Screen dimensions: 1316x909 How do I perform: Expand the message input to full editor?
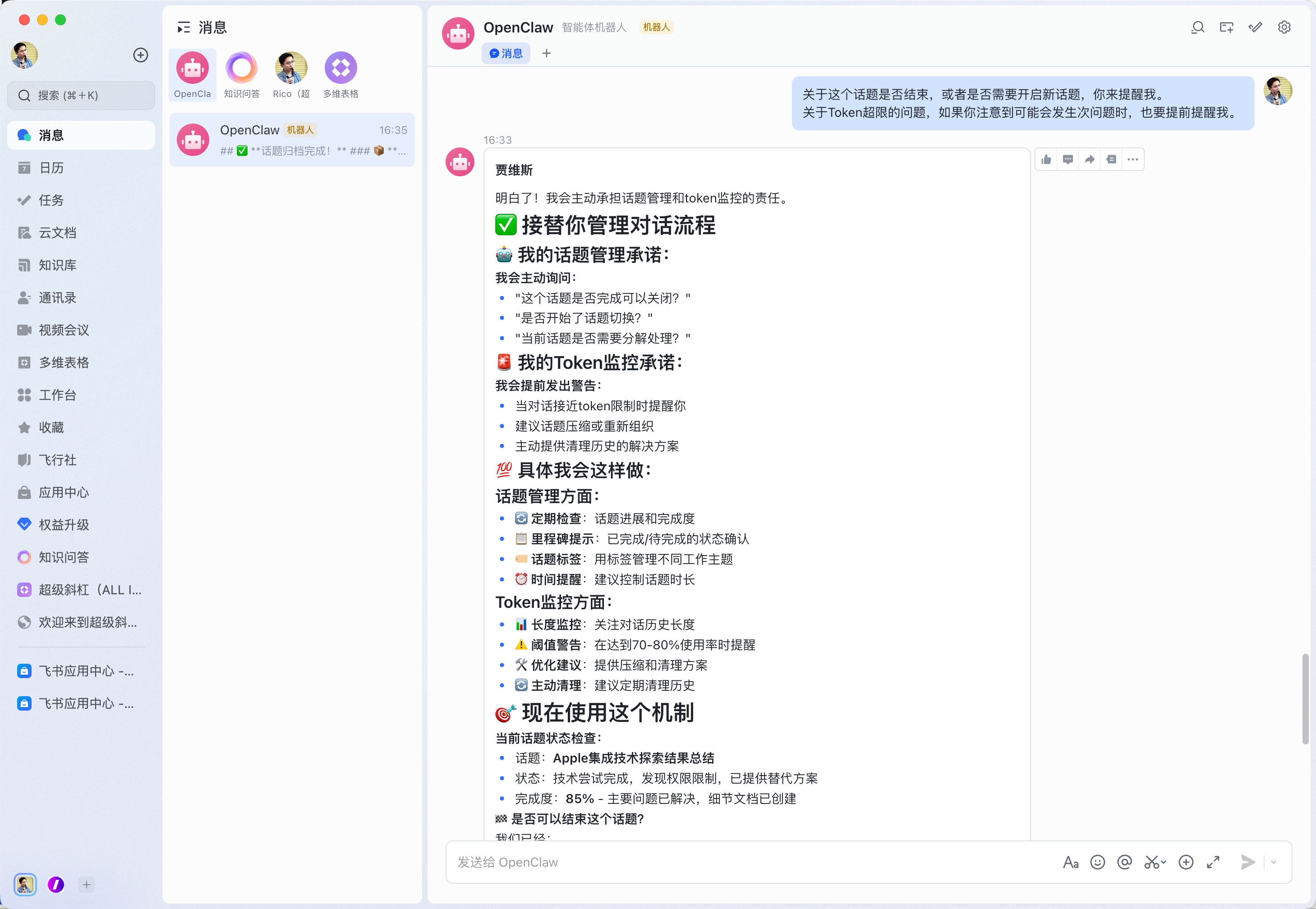click(x=1213, y=862)
